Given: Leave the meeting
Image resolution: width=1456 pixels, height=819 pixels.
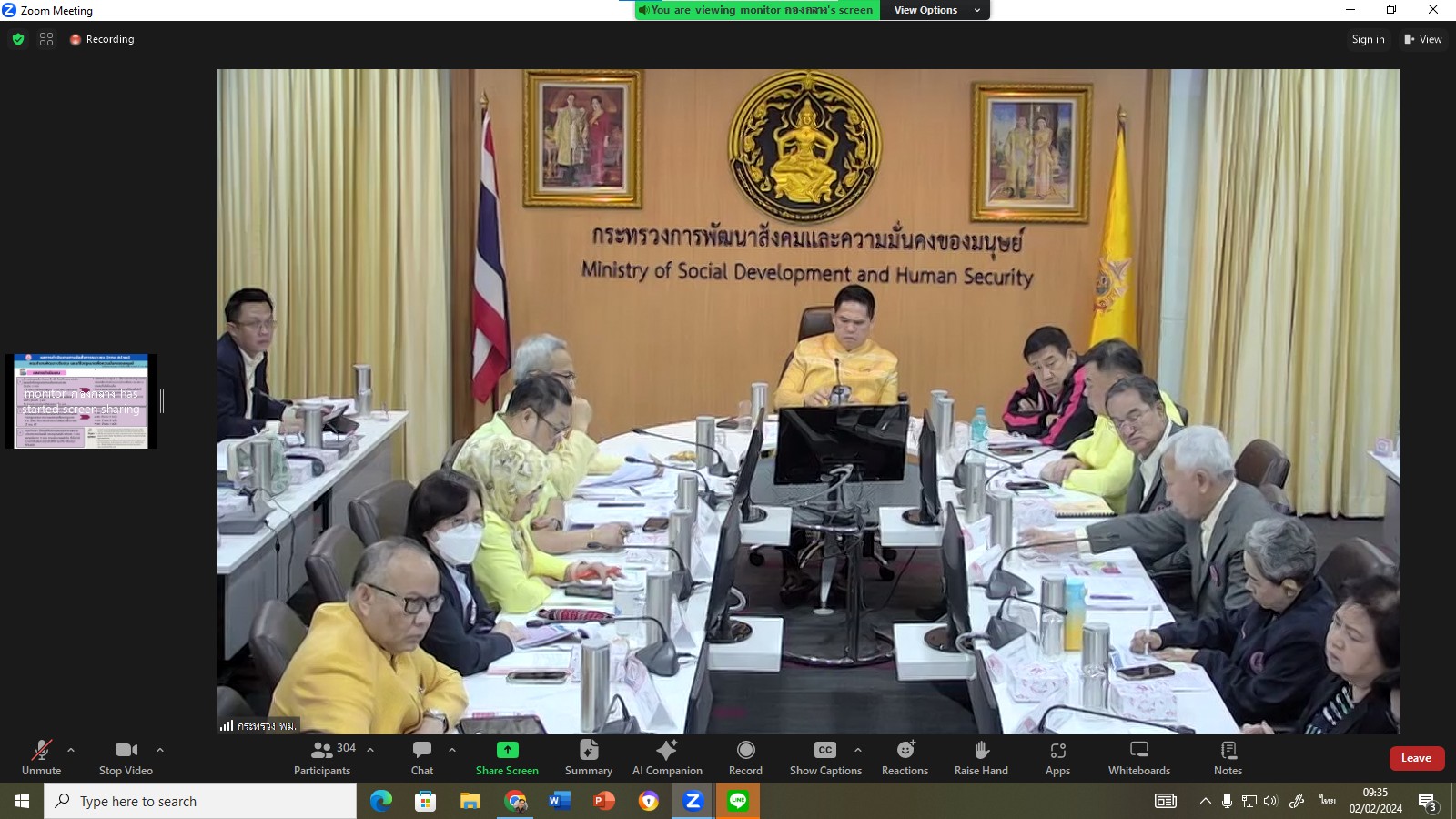Looking at the screenshot, I should coord(1417,758).
